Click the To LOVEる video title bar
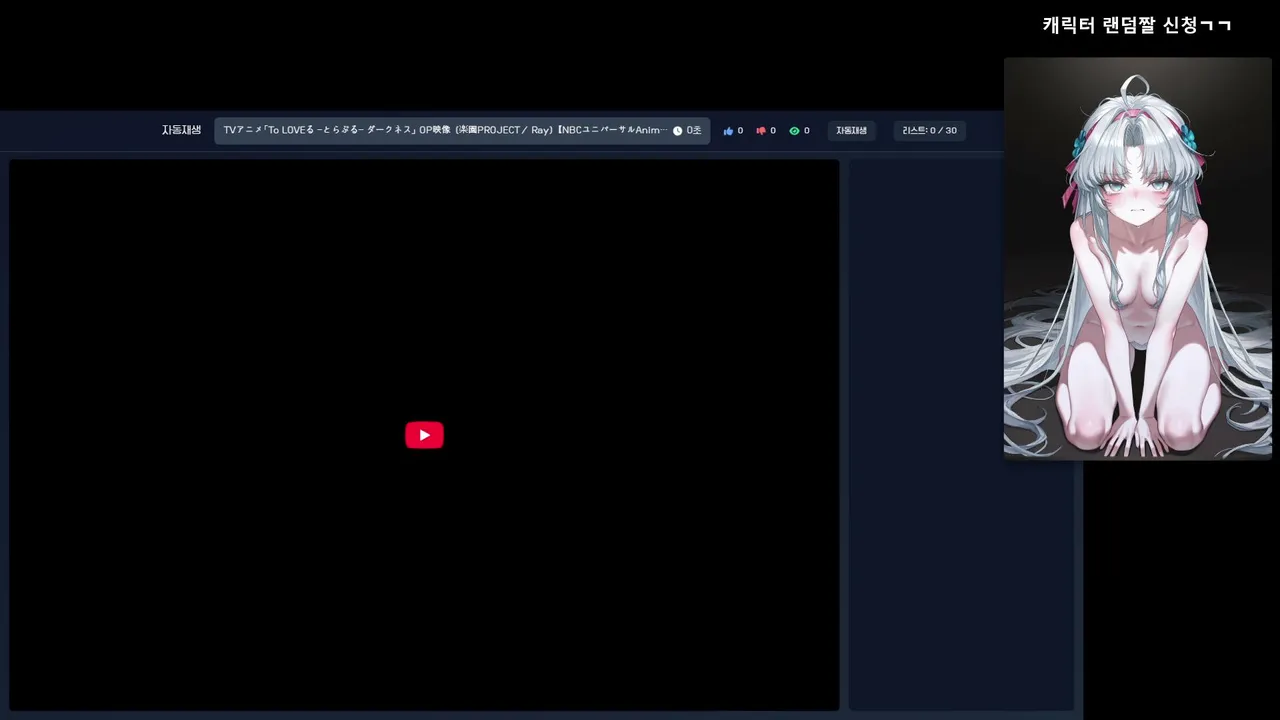The height and width of the screenshot is (720, 1280). [462, 131]
